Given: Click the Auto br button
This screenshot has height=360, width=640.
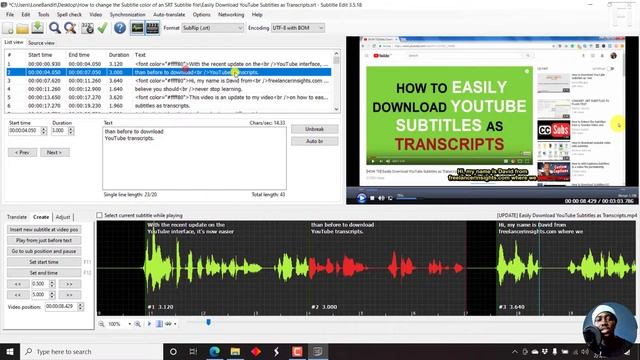Looking at the screenshot, I should pyautogui.click(x=314, y=141).
